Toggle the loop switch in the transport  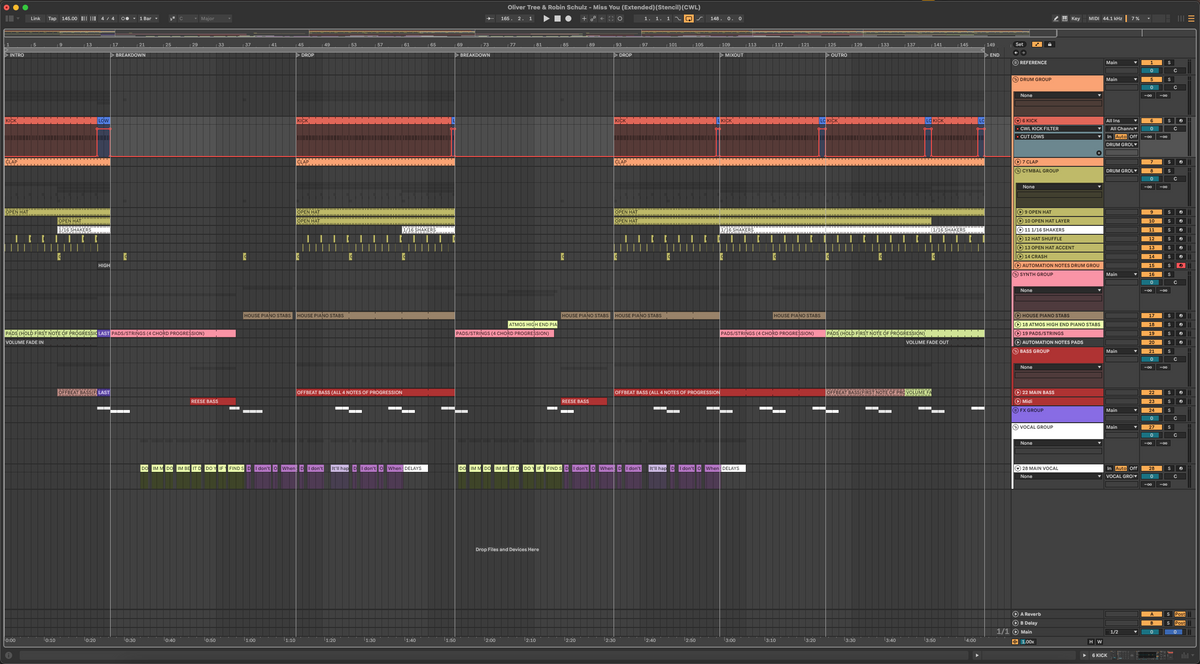point(689,18)
